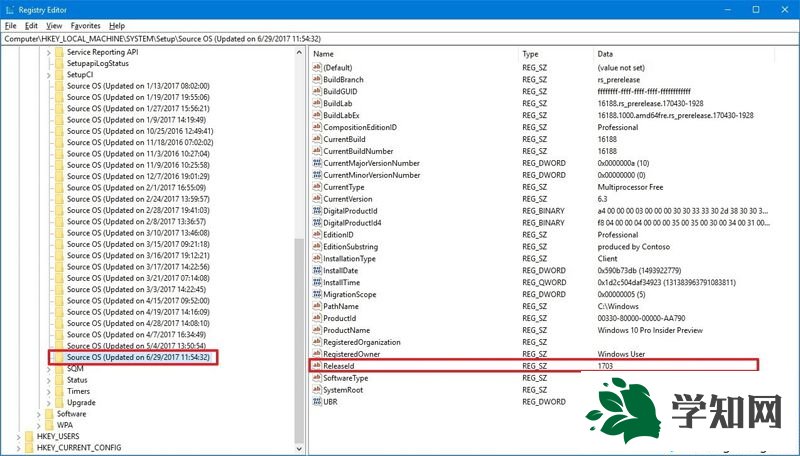Select Source OS 1/13/2017 08:02:00 key folder icon
Viewport: 800px width, 456px height.
click(x=59, y=86)
